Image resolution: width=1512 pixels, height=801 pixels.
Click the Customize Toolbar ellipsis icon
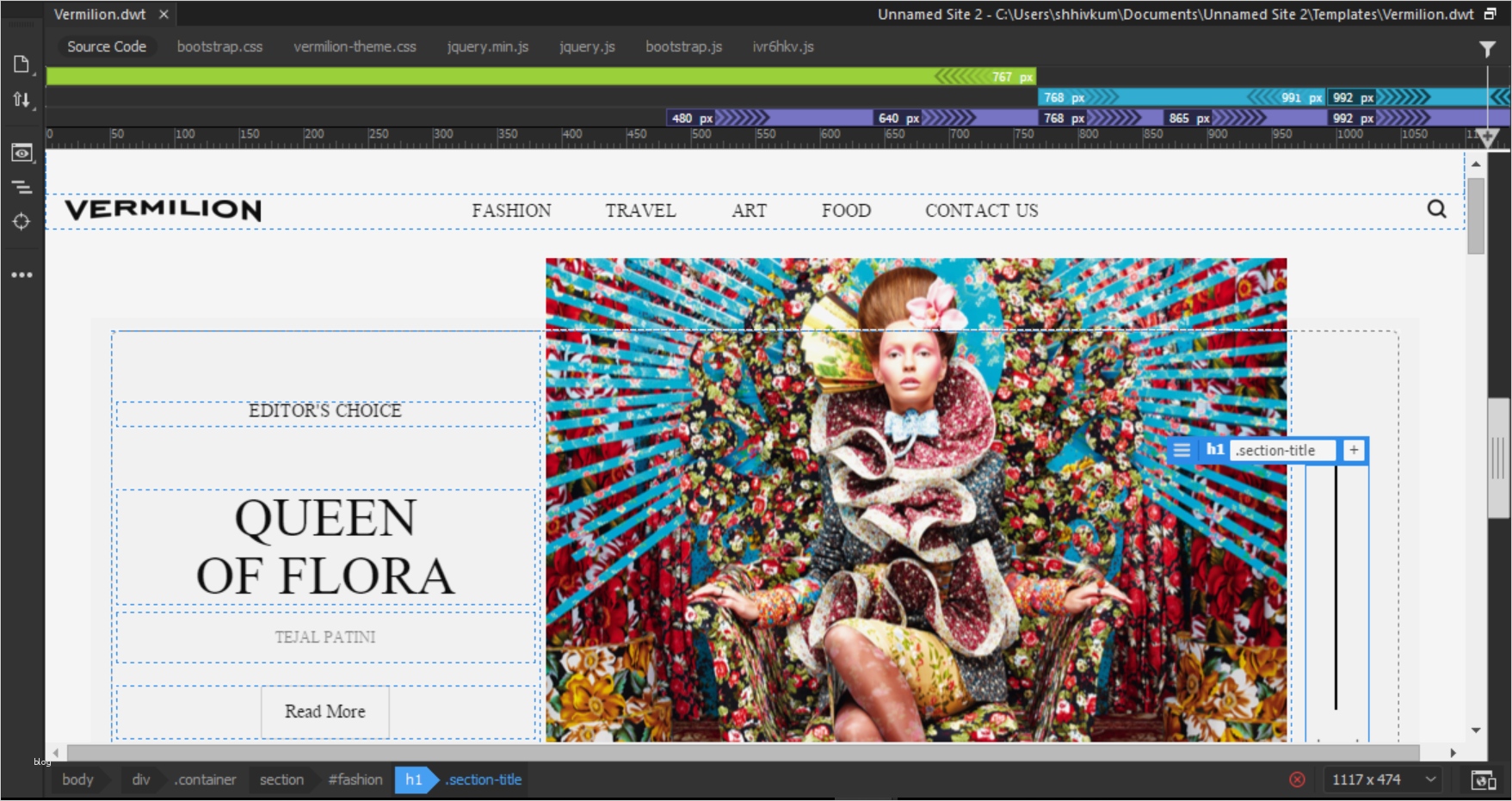click(22, 274)
